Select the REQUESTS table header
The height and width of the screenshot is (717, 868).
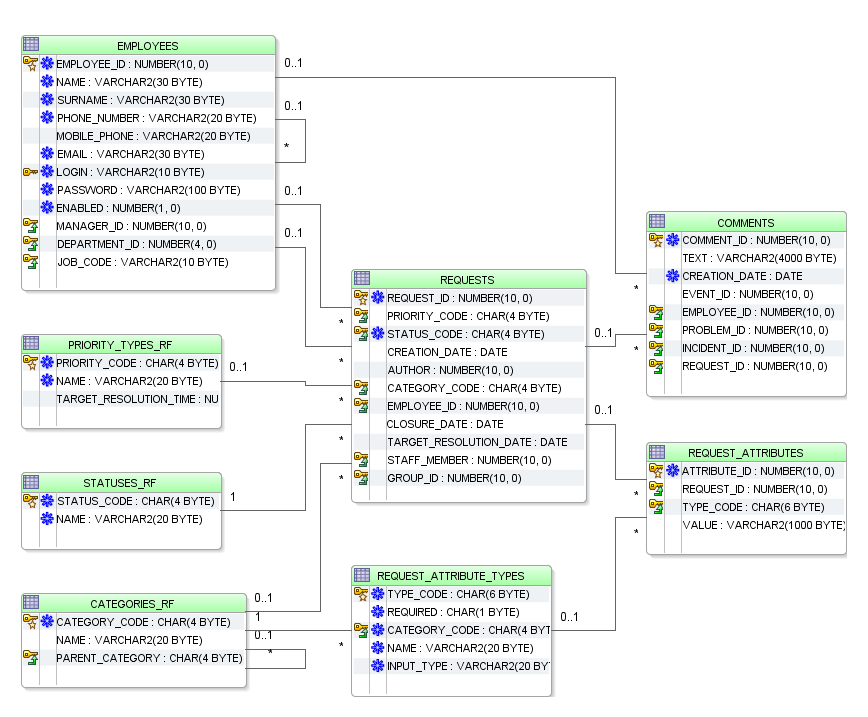pos(469,279)
